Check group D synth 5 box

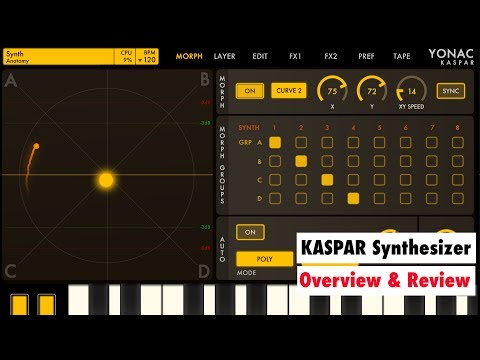379,199
